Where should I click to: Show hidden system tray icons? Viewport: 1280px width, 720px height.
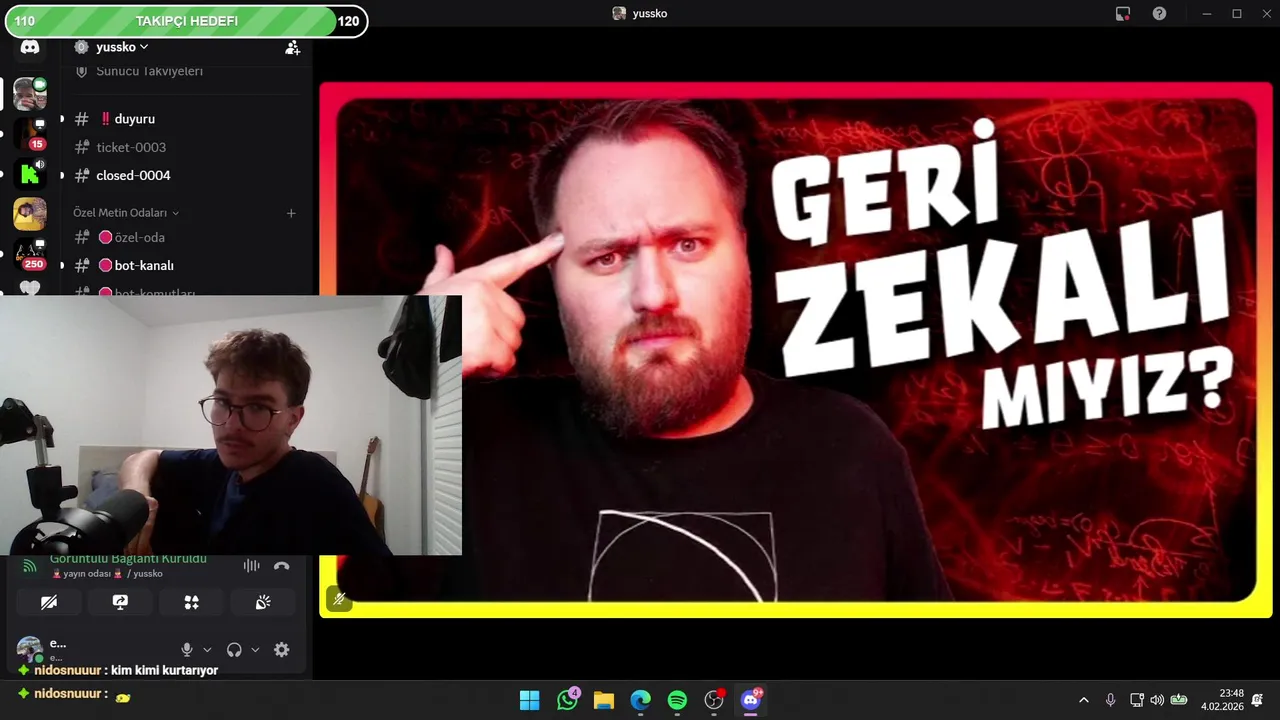click(x=1083, y=700)
